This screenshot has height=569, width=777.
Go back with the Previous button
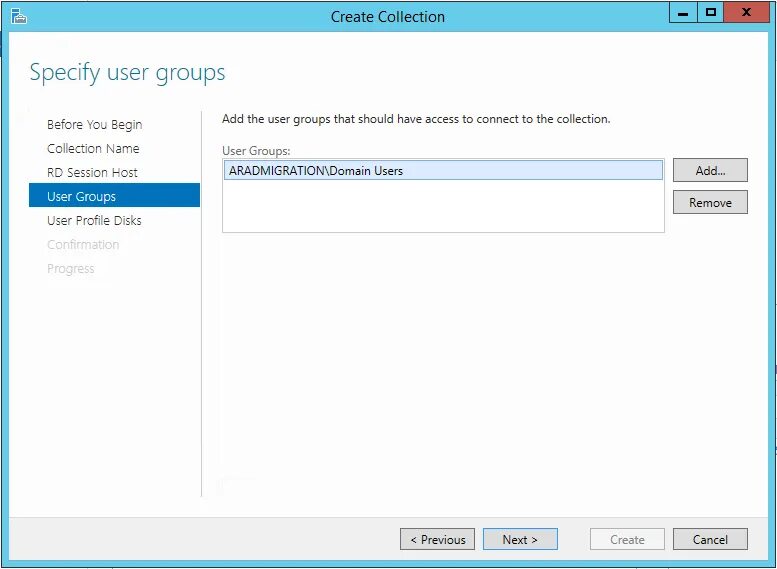click(x=438, y=539)
